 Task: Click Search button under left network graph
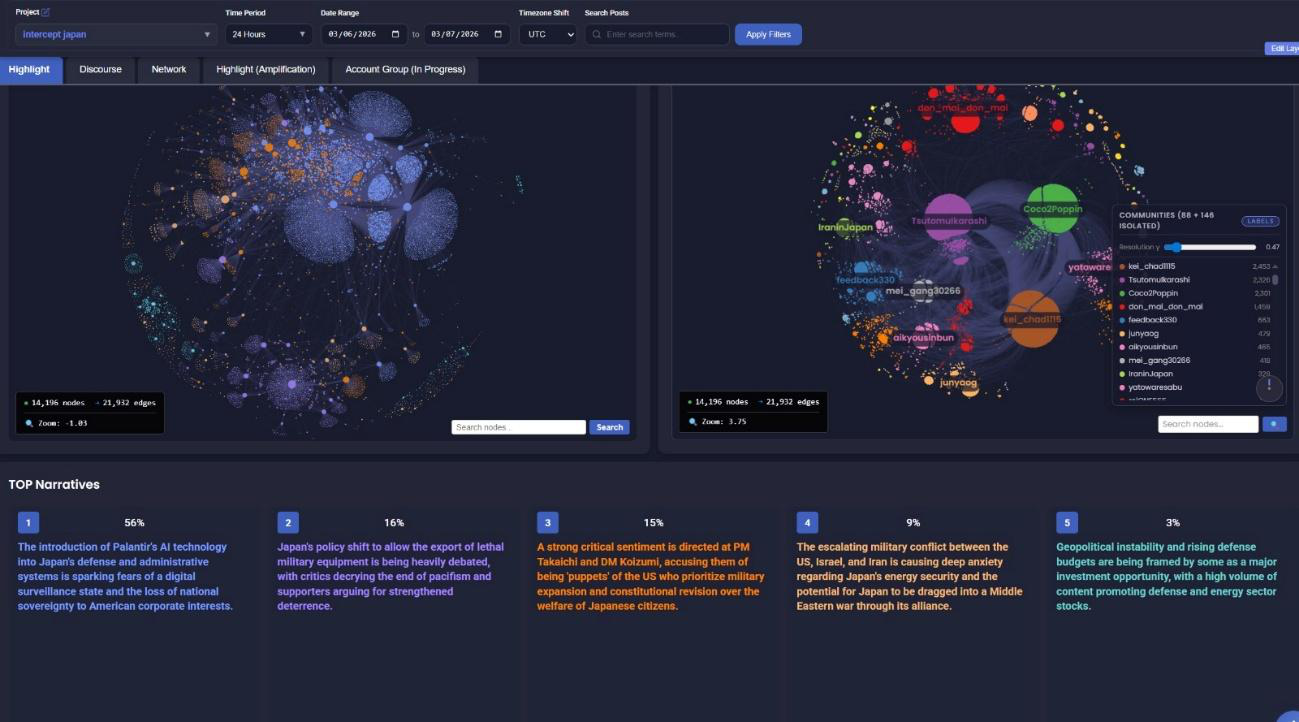click(609, 427)
